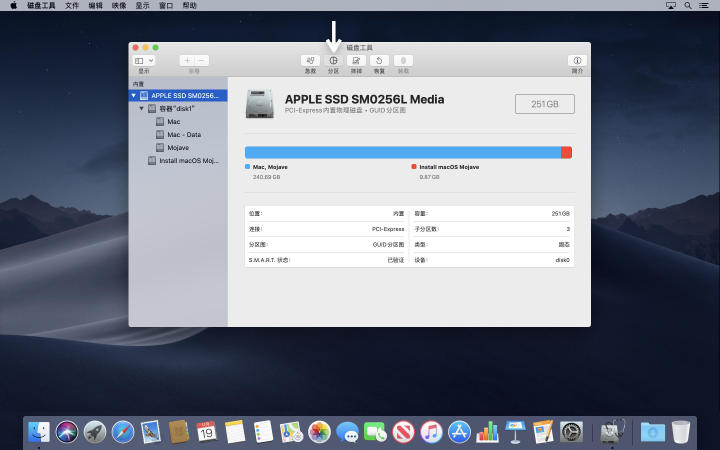Open the Apple menu
The width and height of the screenshot is (720, 450).
pos(13,6)
